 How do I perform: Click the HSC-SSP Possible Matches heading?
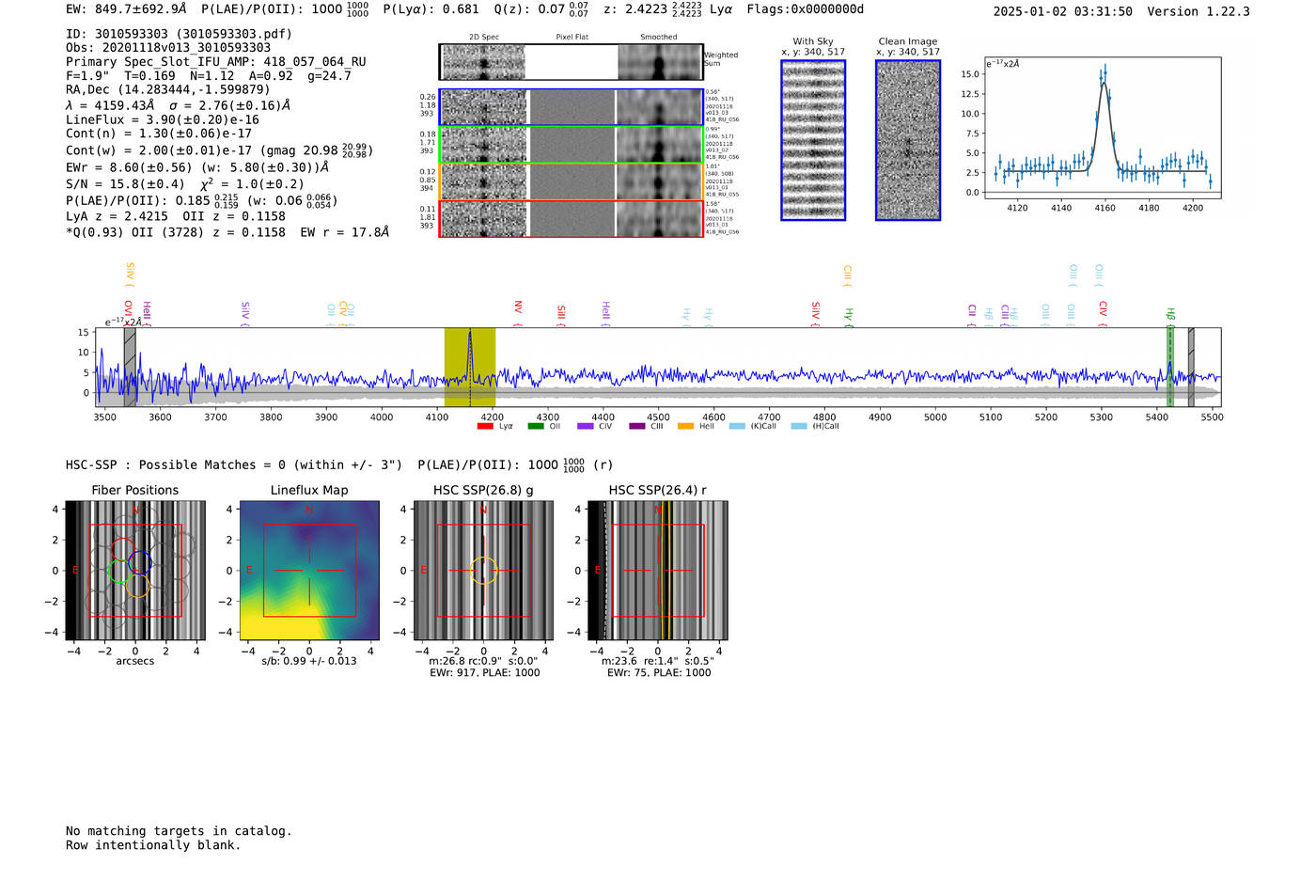pos(339,464)
